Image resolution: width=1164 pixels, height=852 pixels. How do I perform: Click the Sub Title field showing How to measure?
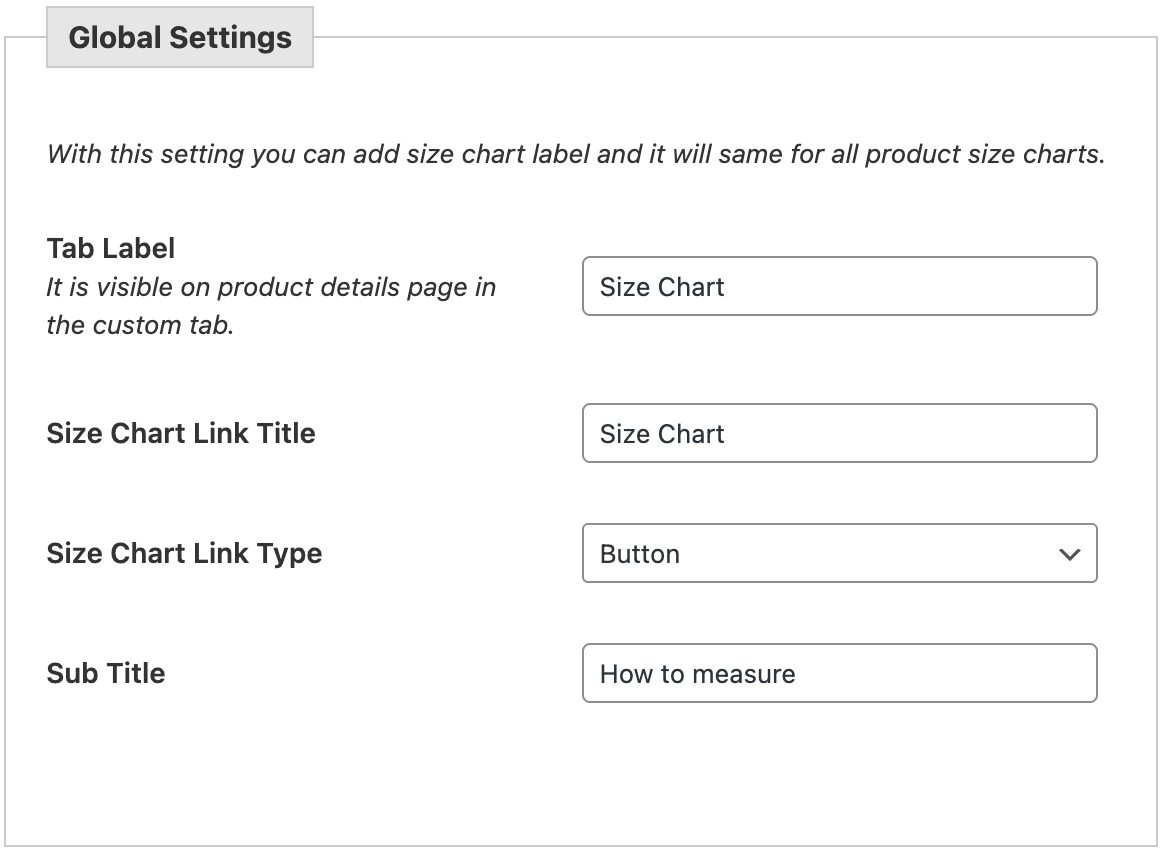click(840, 673)
